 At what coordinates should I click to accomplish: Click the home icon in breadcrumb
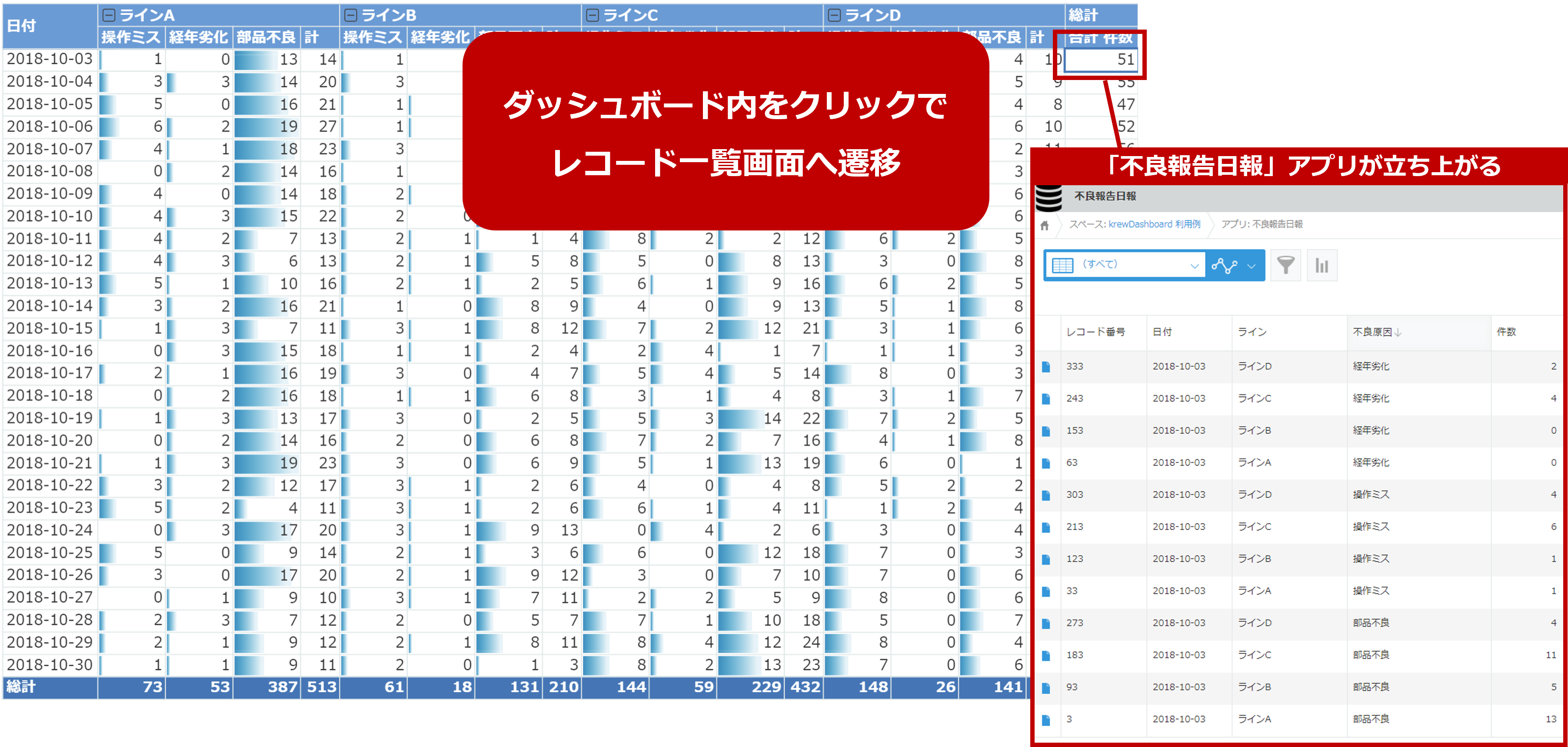(x=1045, y=225)
